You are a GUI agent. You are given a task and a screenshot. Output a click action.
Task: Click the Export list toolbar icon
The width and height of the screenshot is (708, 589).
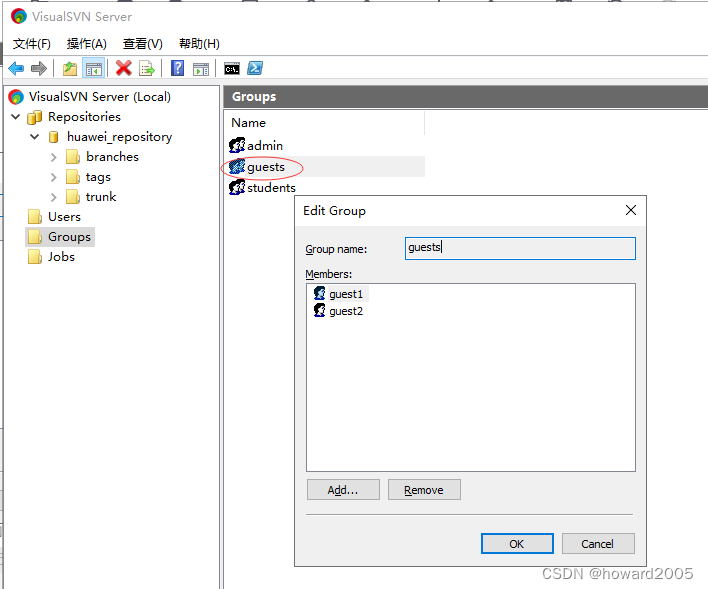[x=147, y=69]
